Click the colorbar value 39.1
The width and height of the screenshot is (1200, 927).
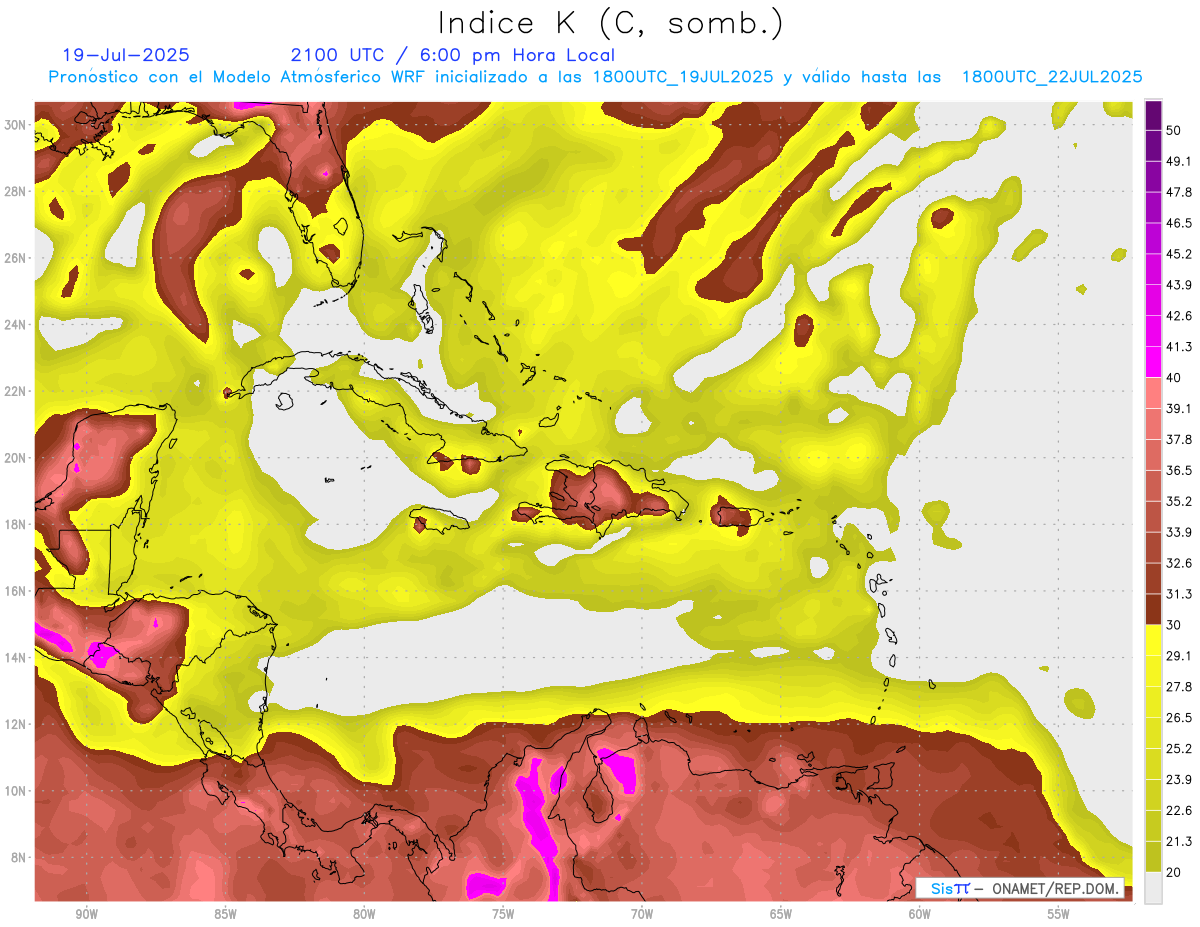(x=1179, y=408)
